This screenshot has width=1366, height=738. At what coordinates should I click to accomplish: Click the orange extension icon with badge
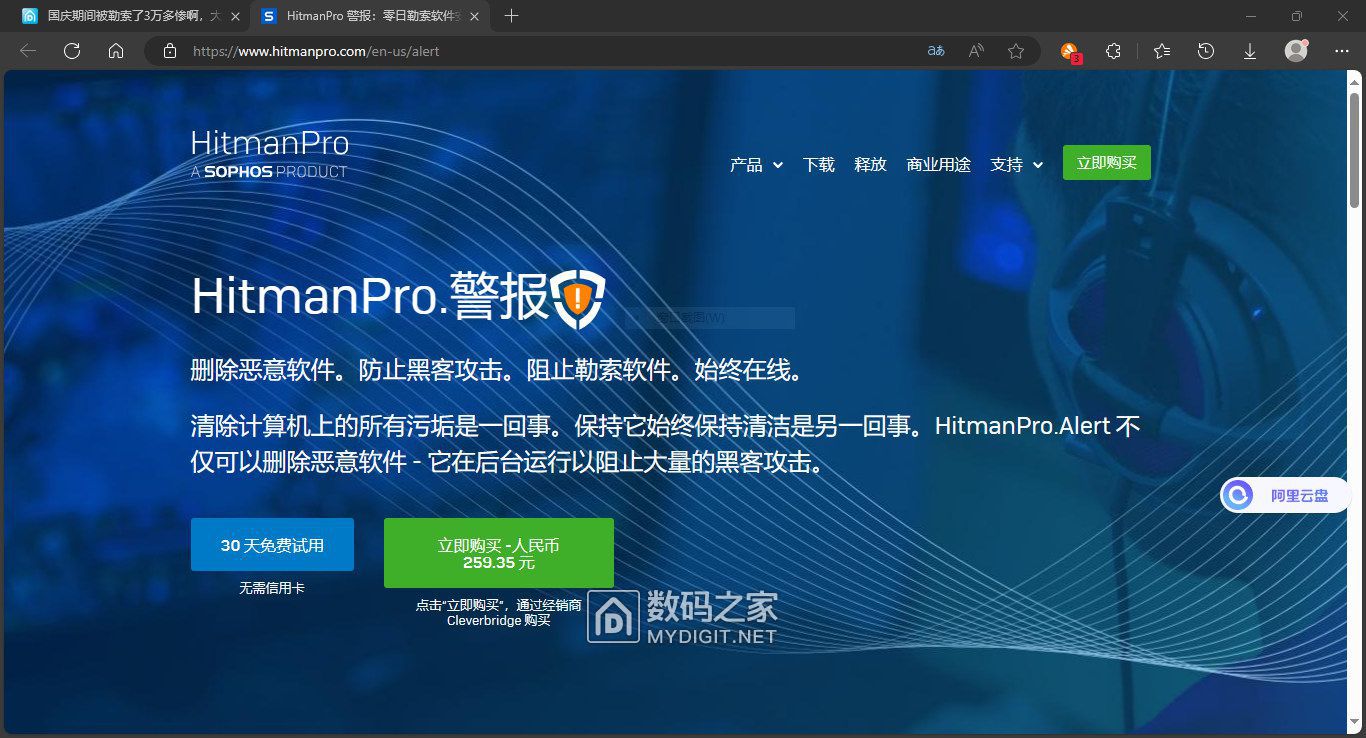1070,52
